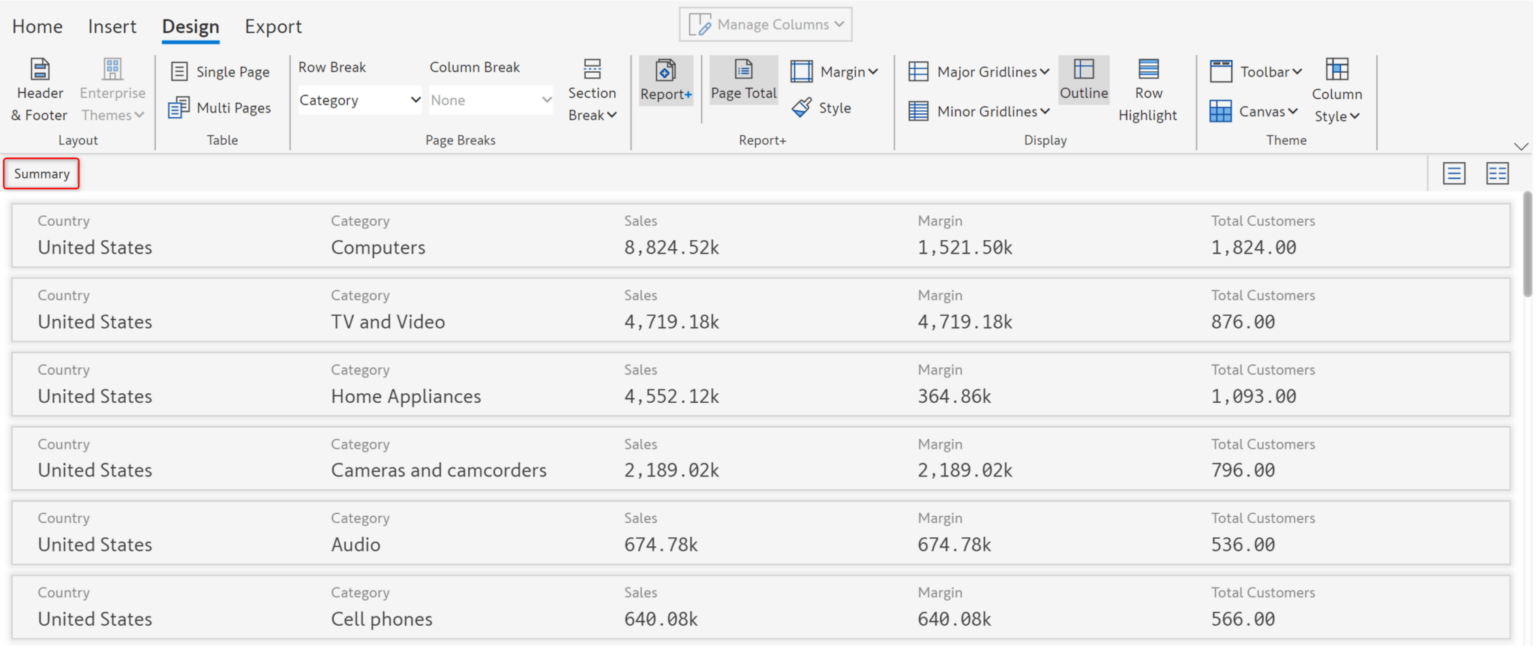This screenshot has height=649, width=1536.
Task: Select Single Page table layout
Action: pyautogui.click(x=220, y=72)
